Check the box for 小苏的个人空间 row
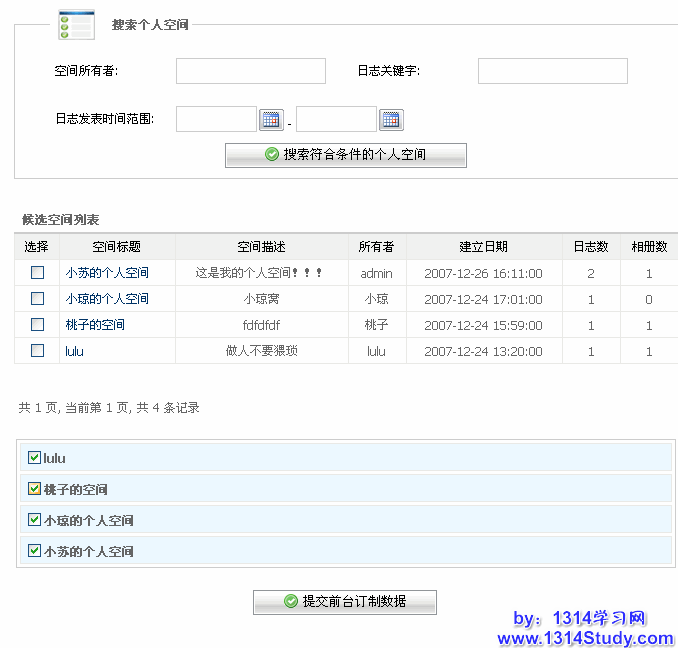Screen dimensions: 678x648 [37, 272]
